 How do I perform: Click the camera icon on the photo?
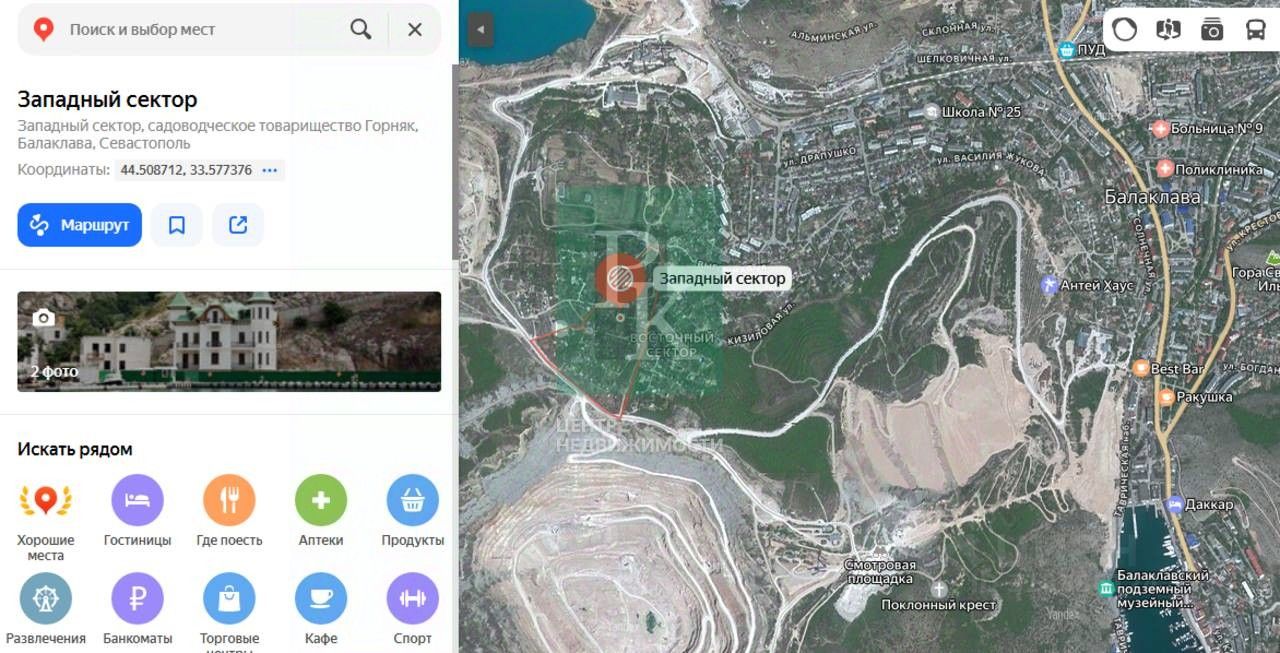43,318
